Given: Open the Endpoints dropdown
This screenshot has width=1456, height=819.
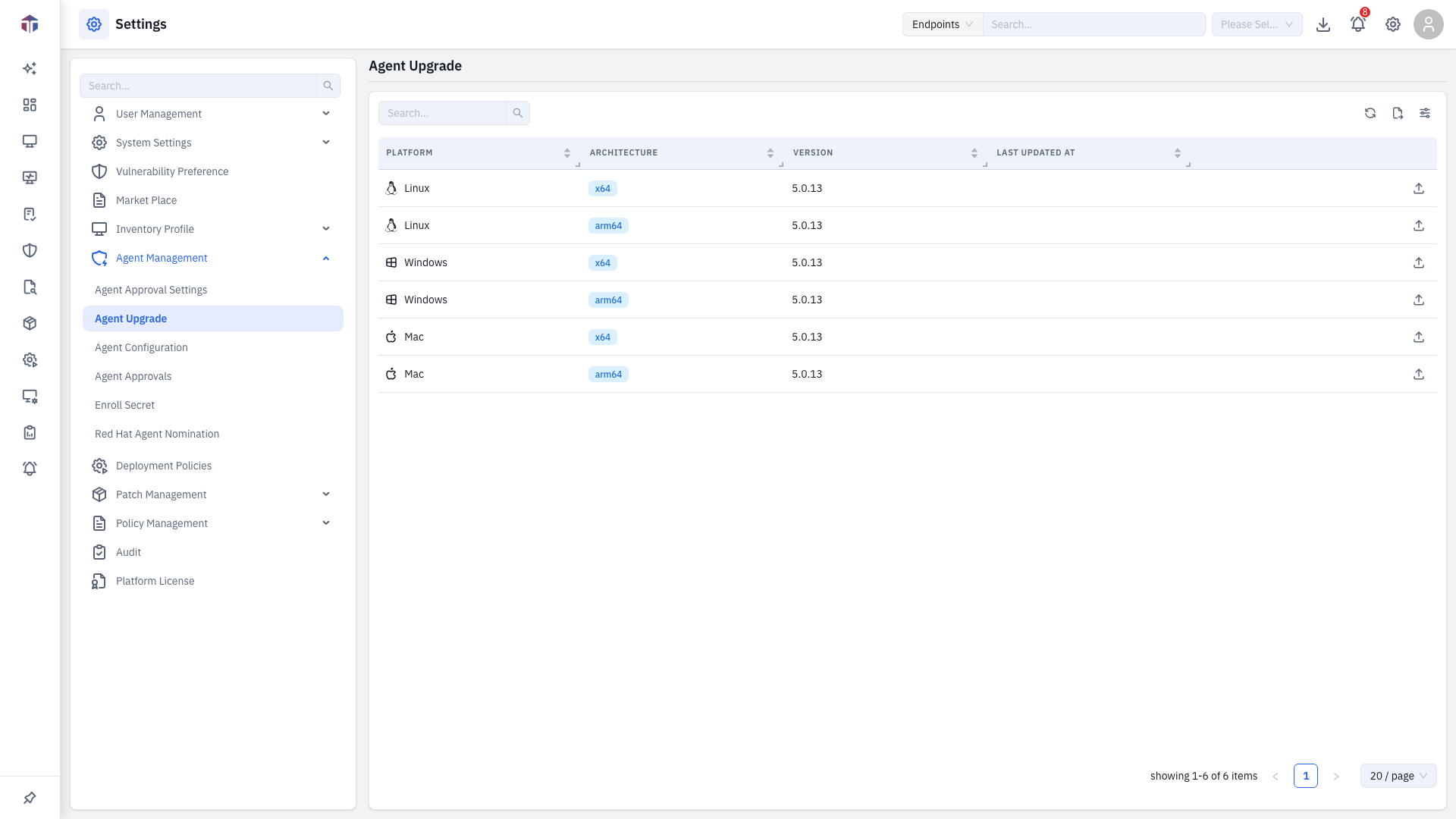Looking at the screenshot, I should pos(943,24).
